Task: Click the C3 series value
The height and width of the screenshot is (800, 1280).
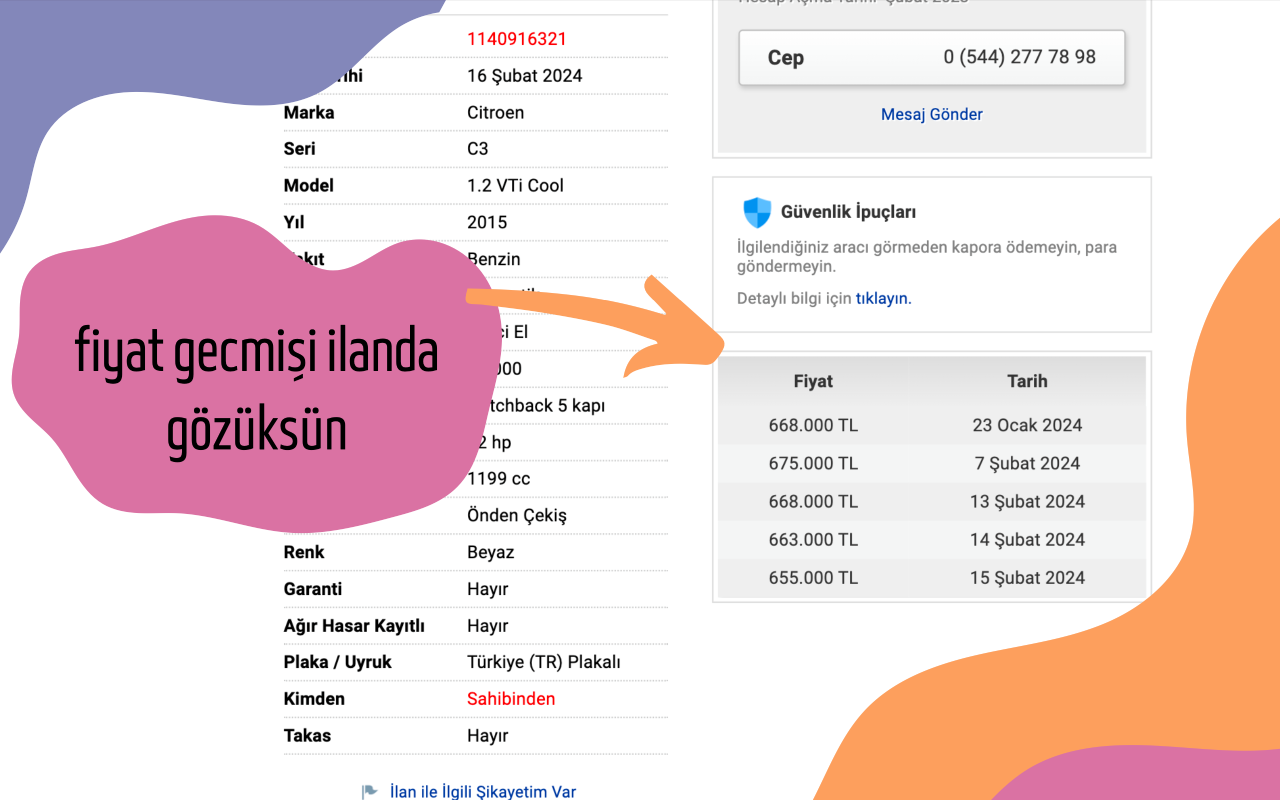Action: tap(478, 149)
